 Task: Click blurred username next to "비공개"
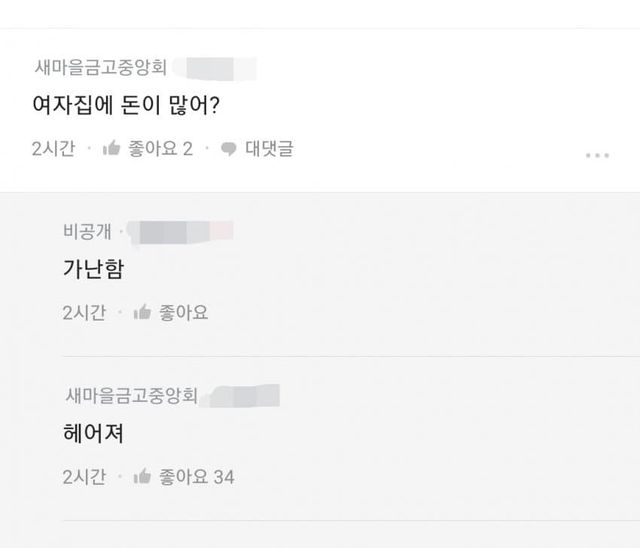coord(180,232)
